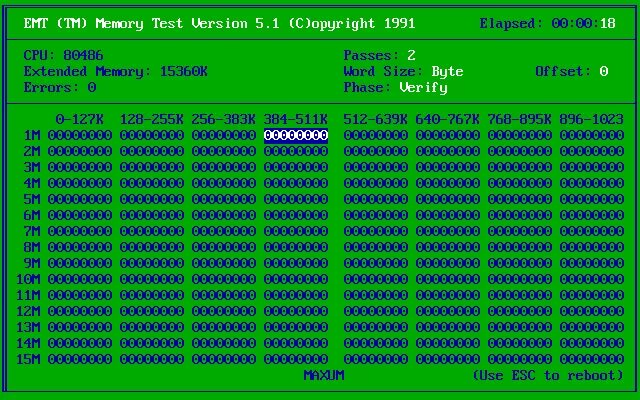Click the 128-255K block in row 3M

coord(152,167)
